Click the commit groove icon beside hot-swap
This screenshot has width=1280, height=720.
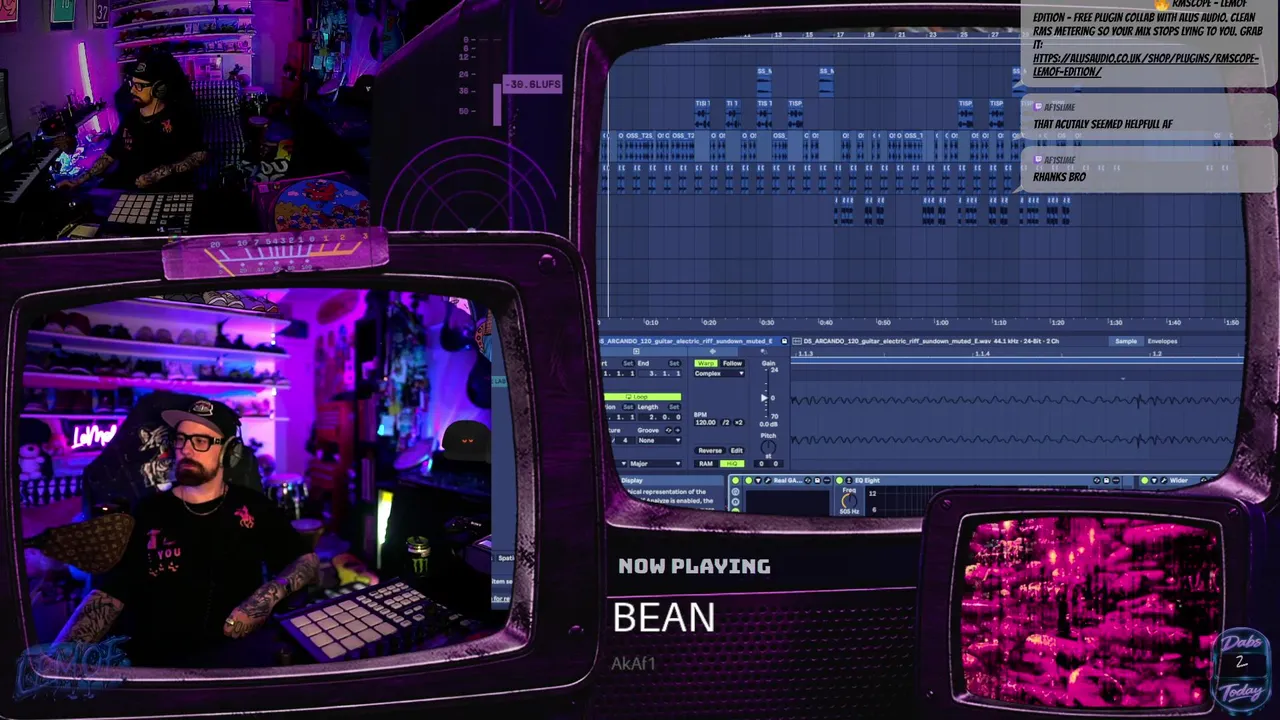(x=678, y=430)
